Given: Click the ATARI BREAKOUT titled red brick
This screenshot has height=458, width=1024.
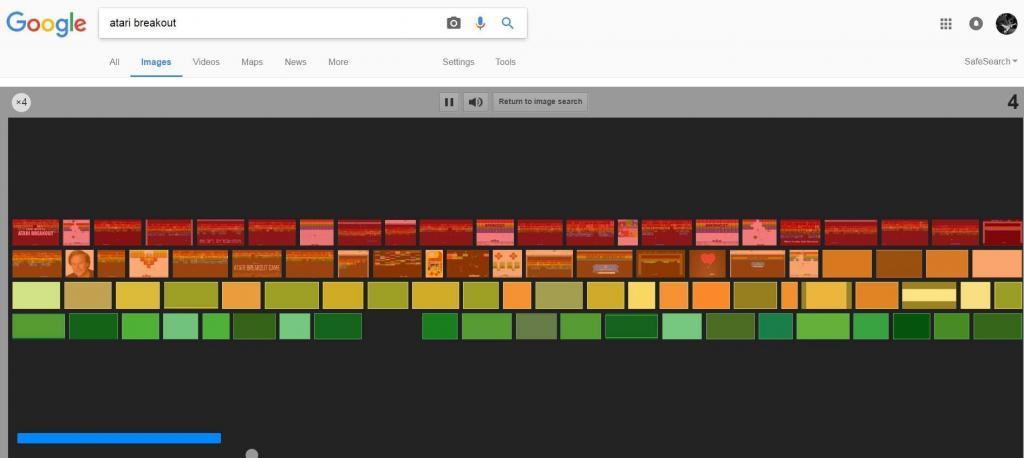Looking at the screenshot, I should [x=36, y=233].
